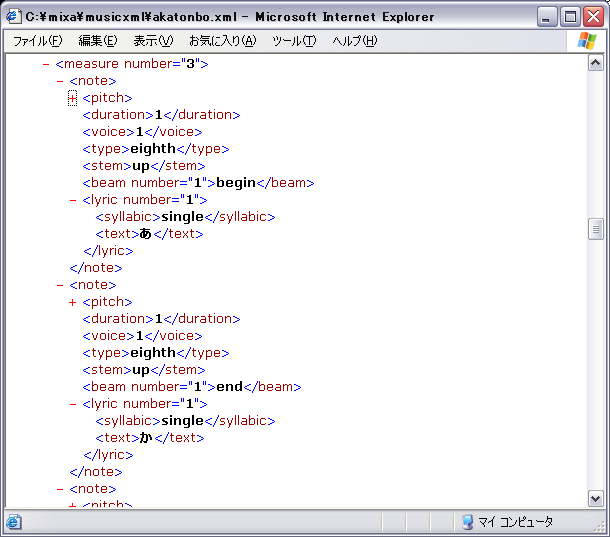Screen dimensions: 610x537
Task: Click the text element containing か
Action: point(150,438)
